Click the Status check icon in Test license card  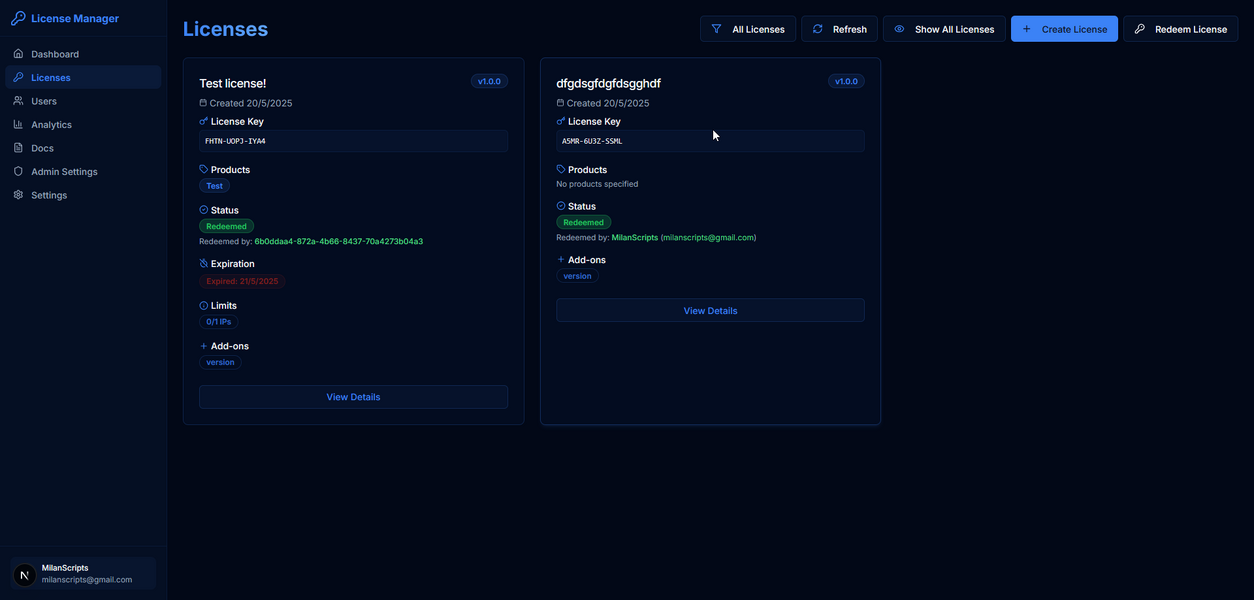pos(204,210)
